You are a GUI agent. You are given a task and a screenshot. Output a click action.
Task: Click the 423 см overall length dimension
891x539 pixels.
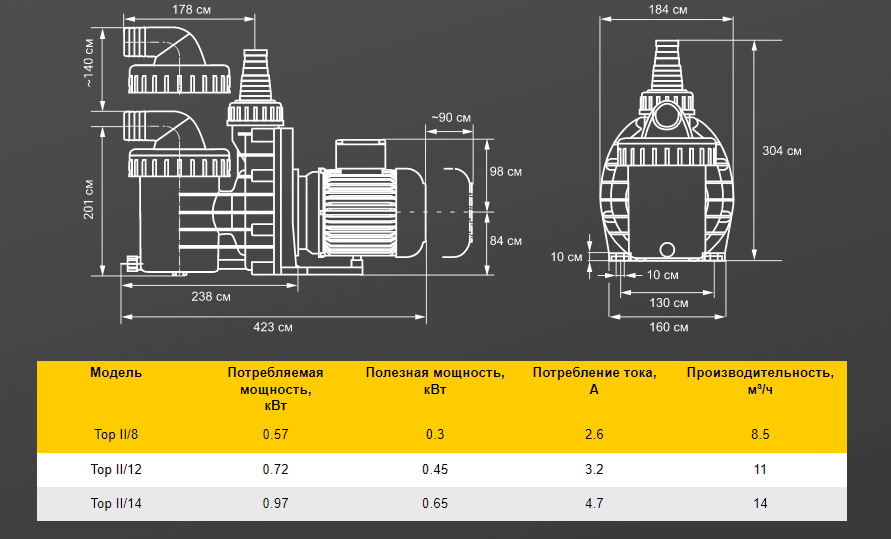(x=272, y=327)
